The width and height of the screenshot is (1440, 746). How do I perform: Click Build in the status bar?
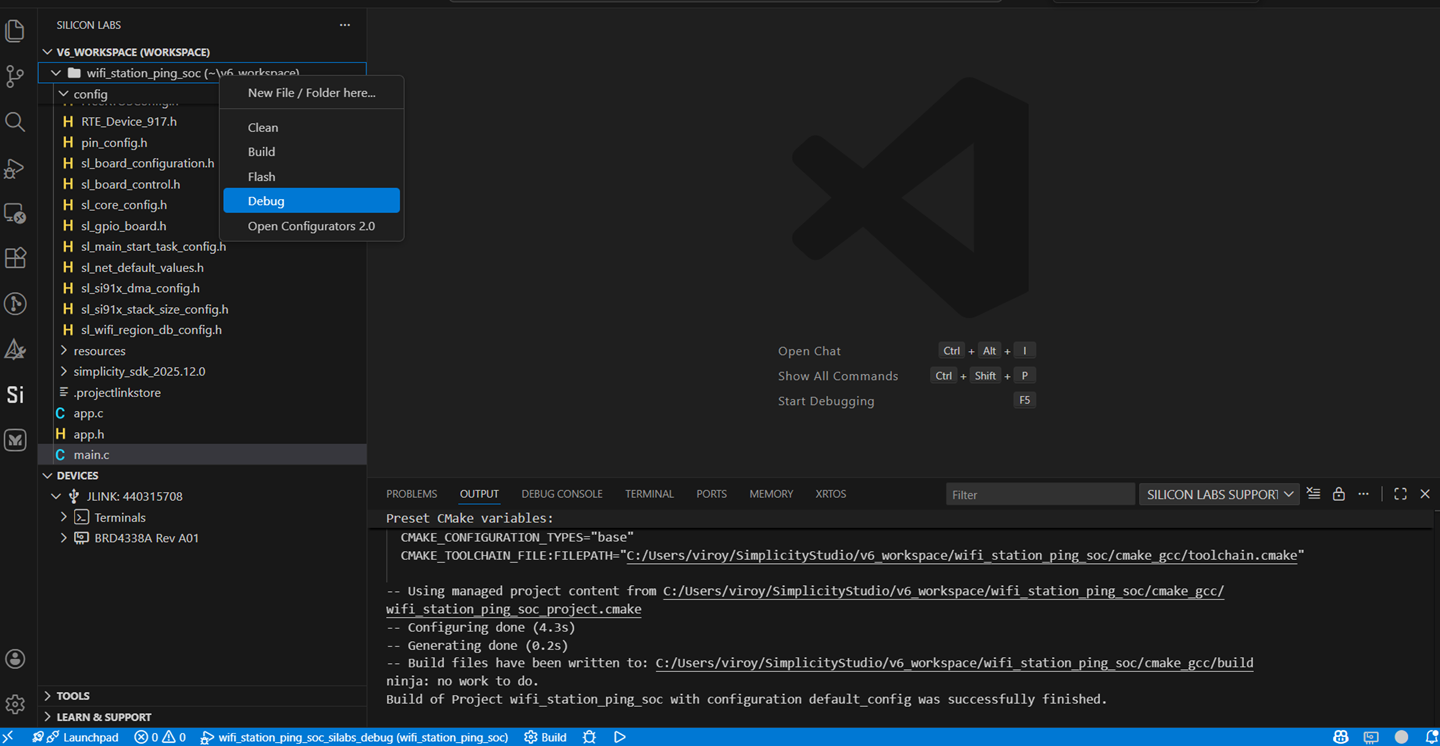point(545,737)
